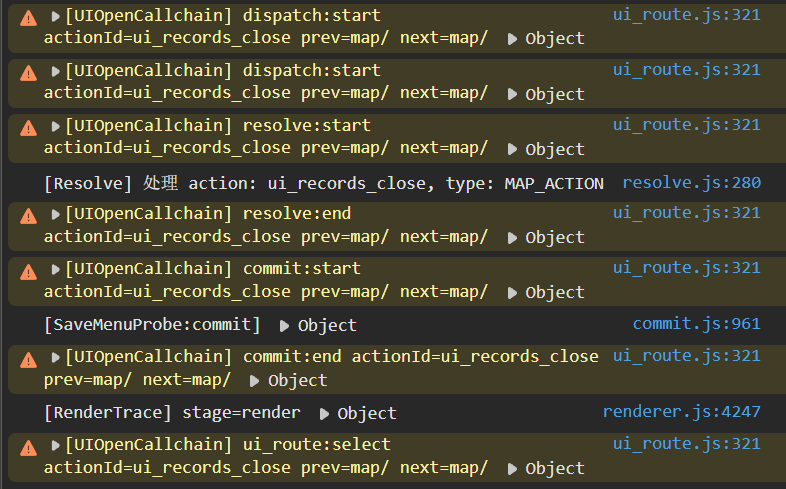Click the 'resolve:start' message text
Viewport: 786px width, 489px height.
(306, 126)
